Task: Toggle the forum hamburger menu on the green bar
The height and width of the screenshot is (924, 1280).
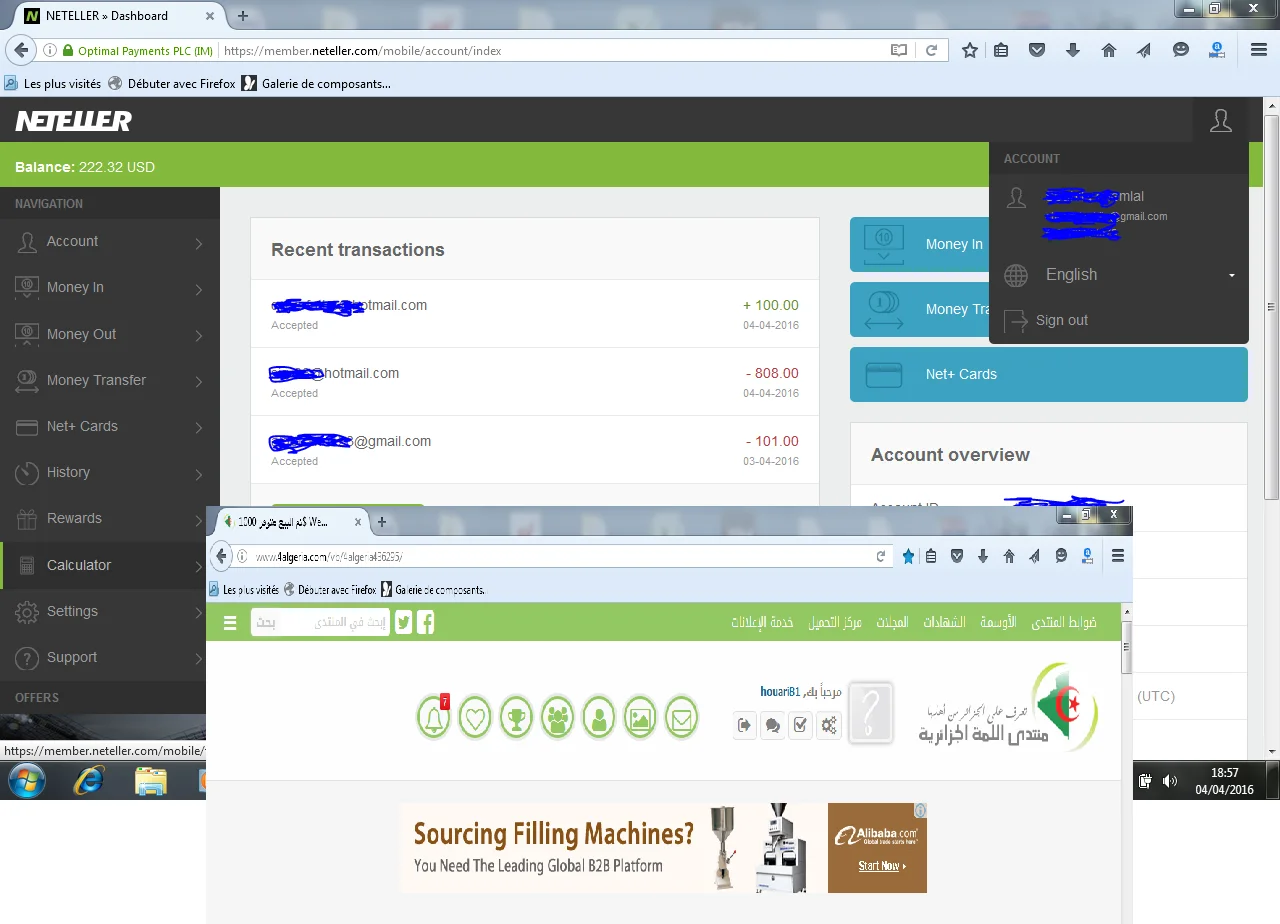Action: (230, 622)
